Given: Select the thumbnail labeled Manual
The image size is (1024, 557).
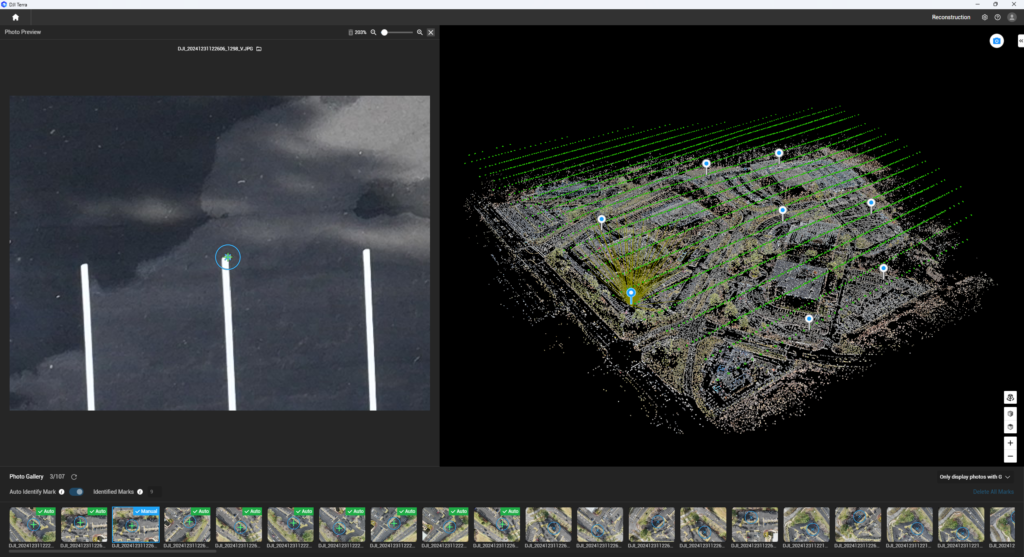Looking at the screenshot, I should [x=136, y=525].
